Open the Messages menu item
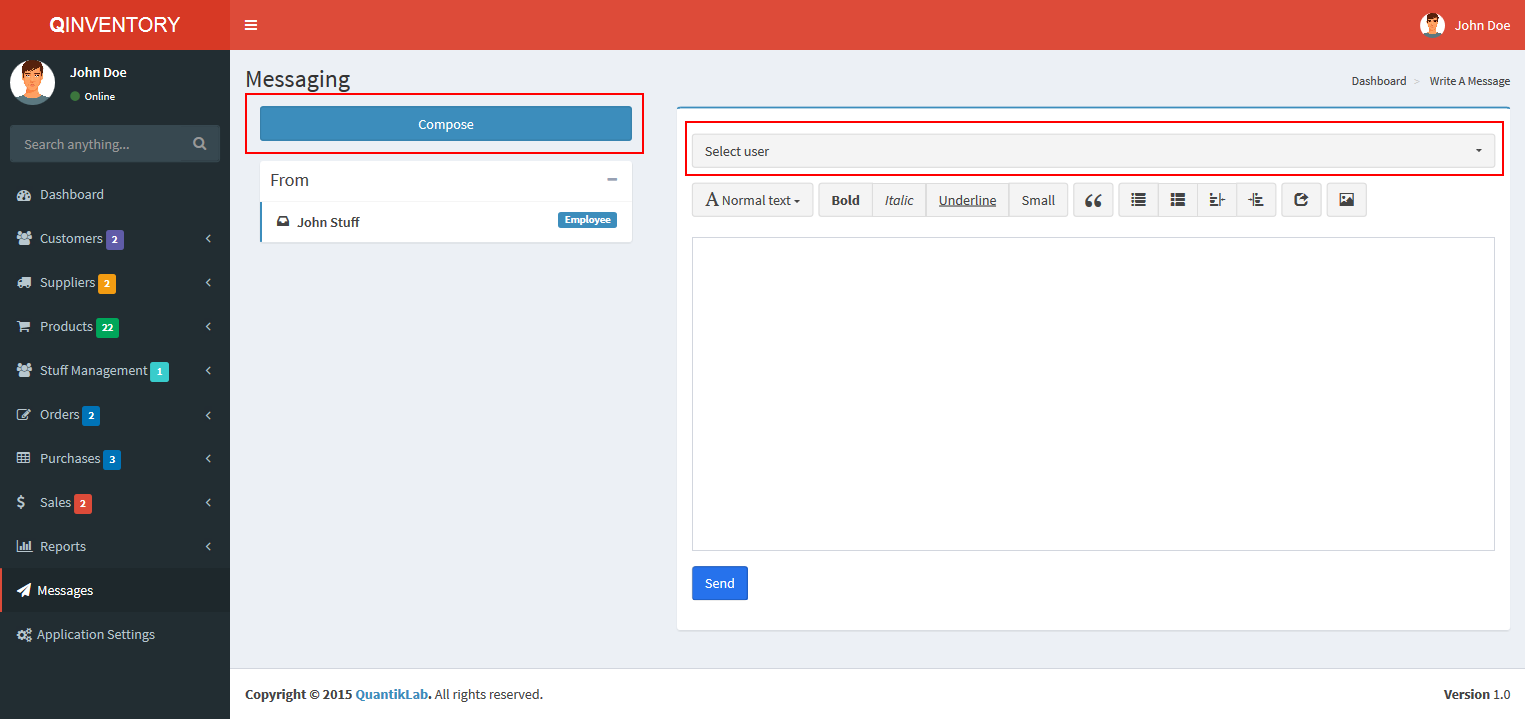This screenshot has height=719, width=1525. tap(115, 591)
